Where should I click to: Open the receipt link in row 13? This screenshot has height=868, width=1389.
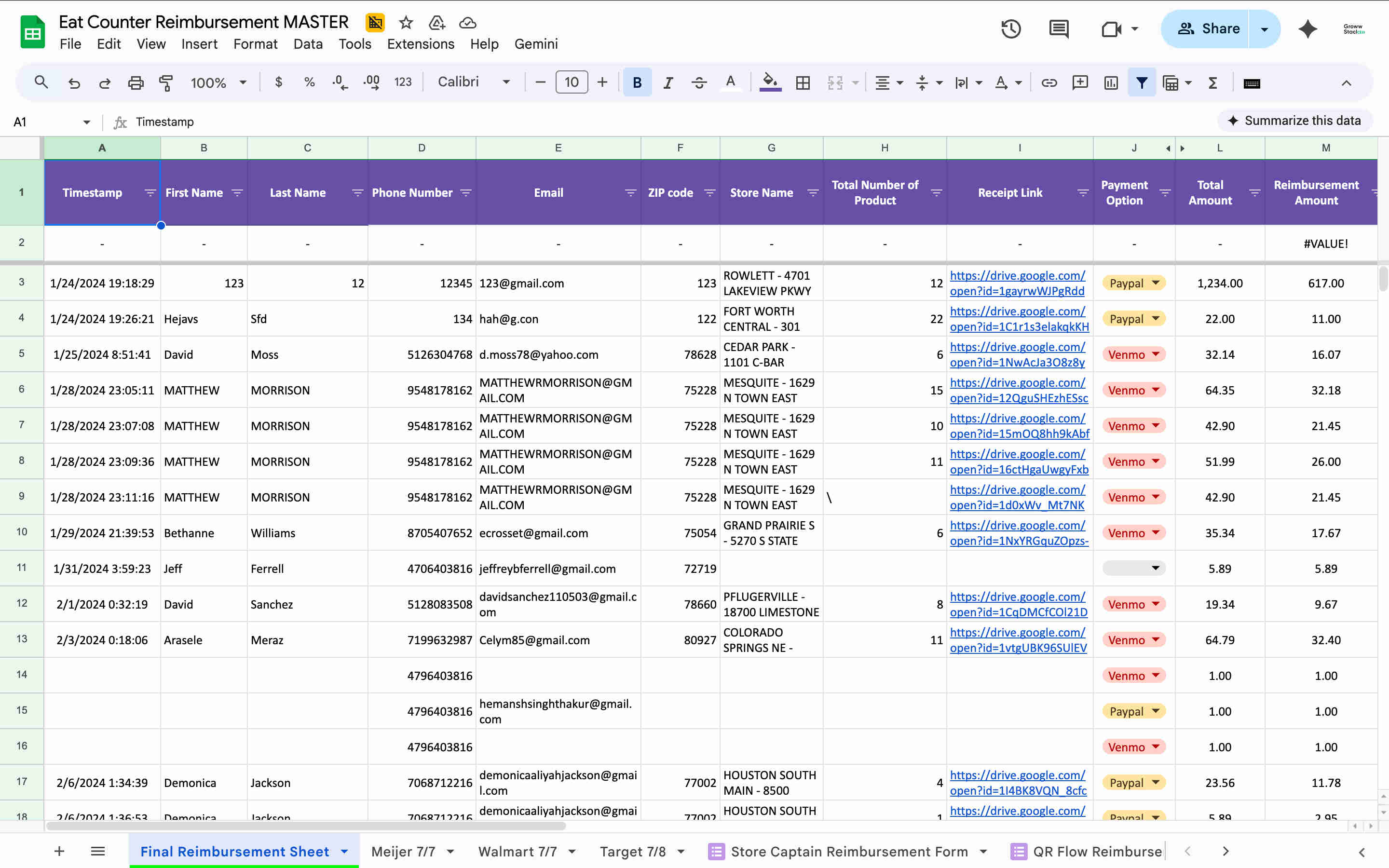tap(1019, 640)
